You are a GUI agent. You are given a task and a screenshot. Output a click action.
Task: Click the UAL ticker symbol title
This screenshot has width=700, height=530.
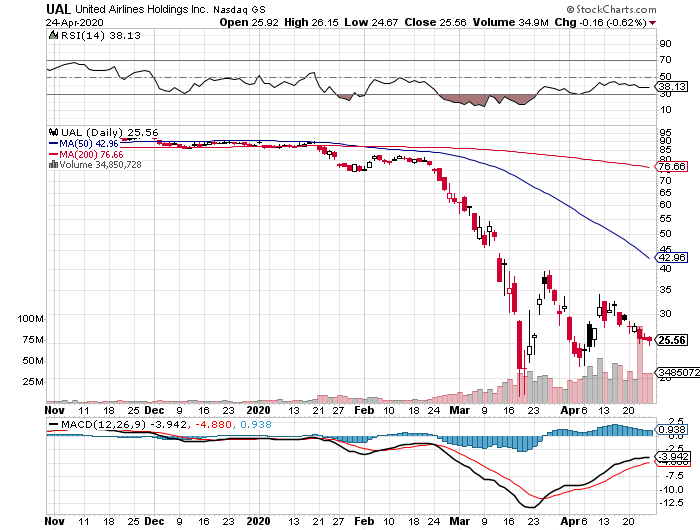click(x=58, y=9)
